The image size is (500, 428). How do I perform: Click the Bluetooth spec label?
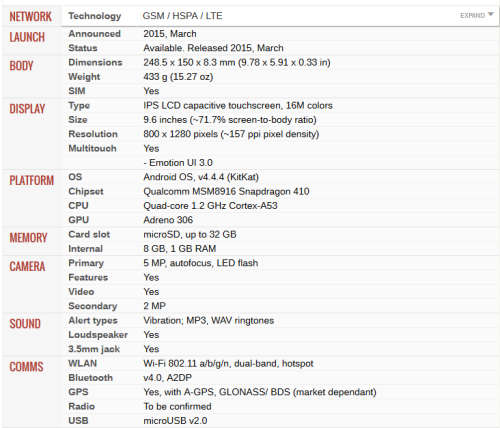pyautogui.click(x=91, y=378)
